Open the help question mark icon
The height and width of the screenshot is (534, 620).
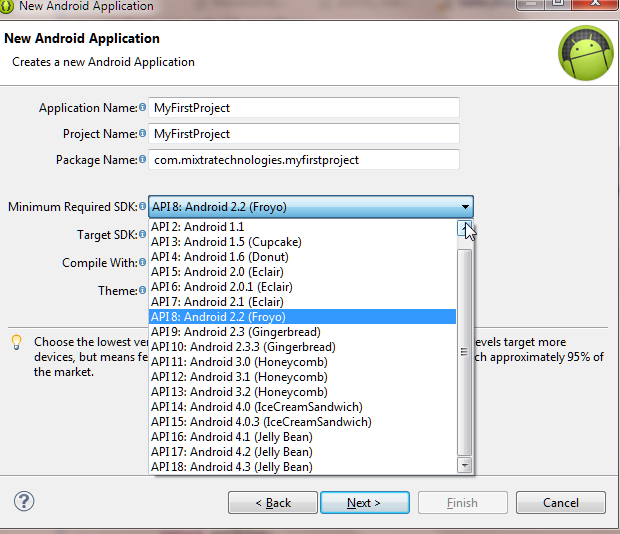coord(24,501)
